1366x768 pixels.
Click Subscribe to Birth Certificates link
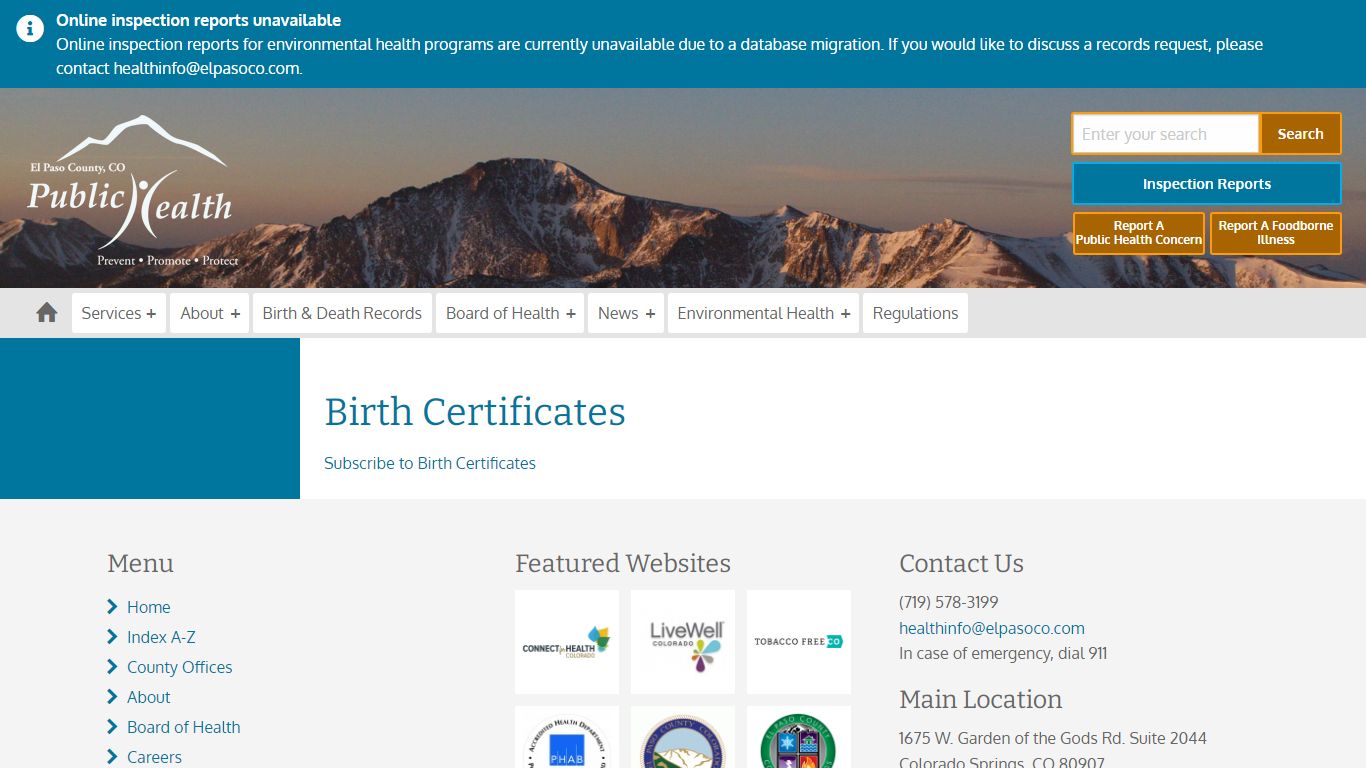point(430,463)
